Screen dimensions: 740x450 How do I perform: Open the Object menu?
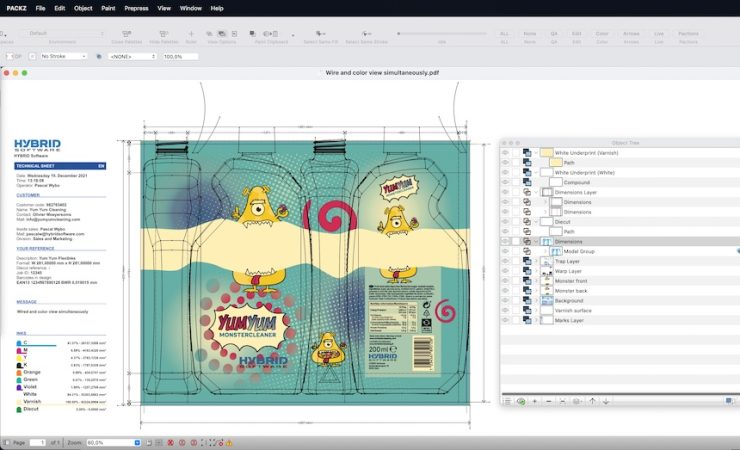83,8
